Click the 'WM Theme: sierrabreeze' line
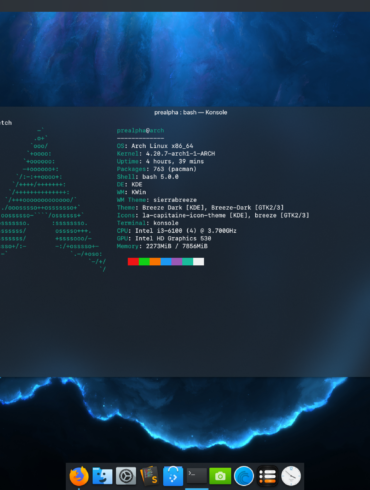 pos(157,200)
